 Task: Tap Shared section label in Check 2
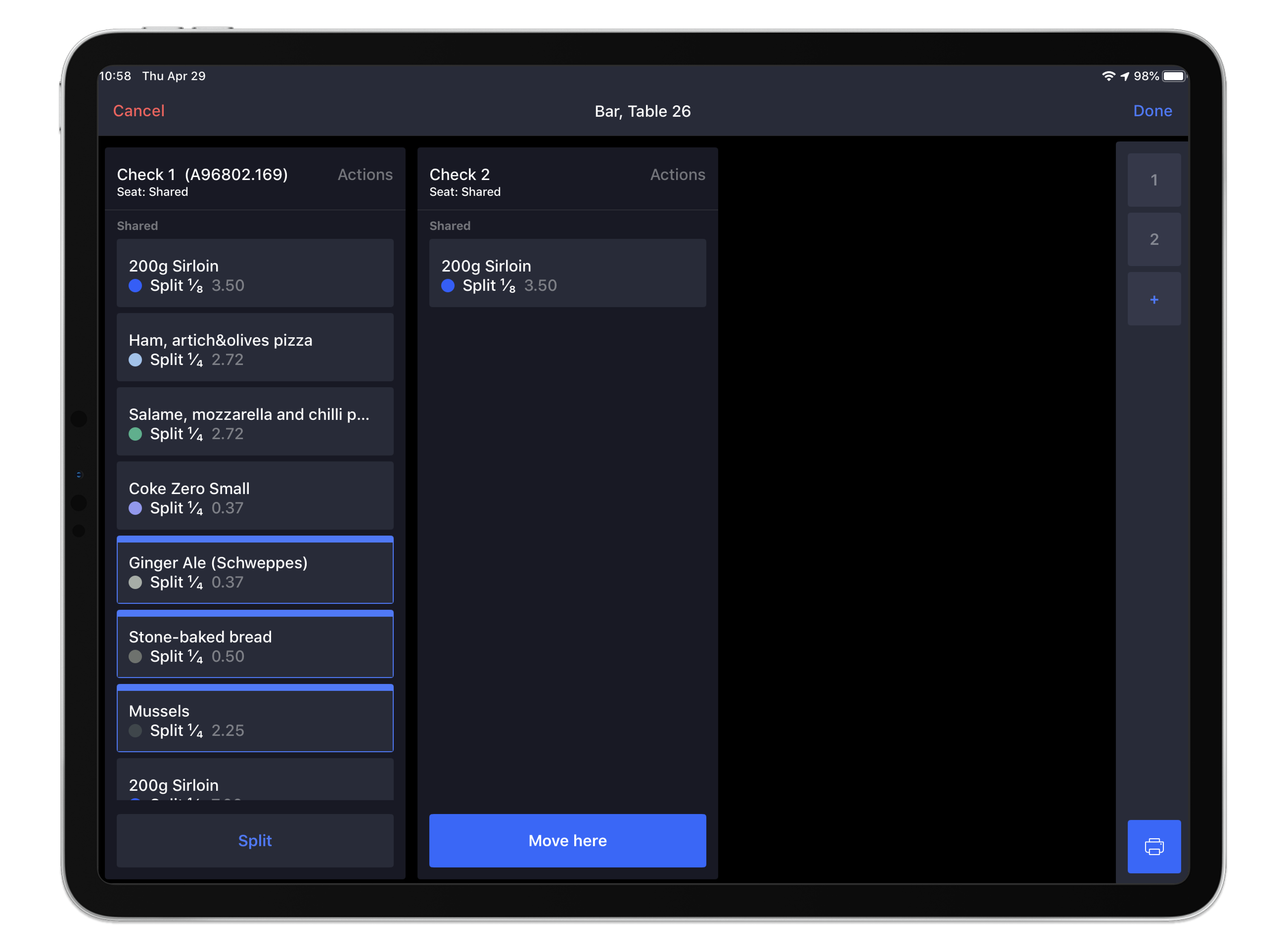450,226
